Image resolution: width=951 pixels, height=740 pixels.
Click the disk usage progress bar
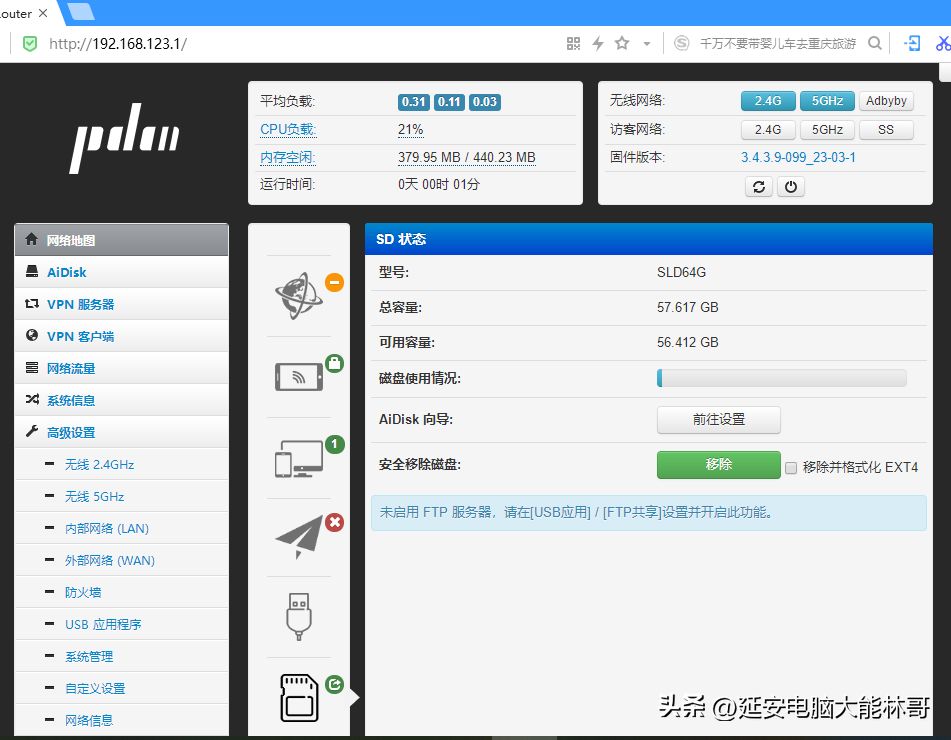(782, 378)
